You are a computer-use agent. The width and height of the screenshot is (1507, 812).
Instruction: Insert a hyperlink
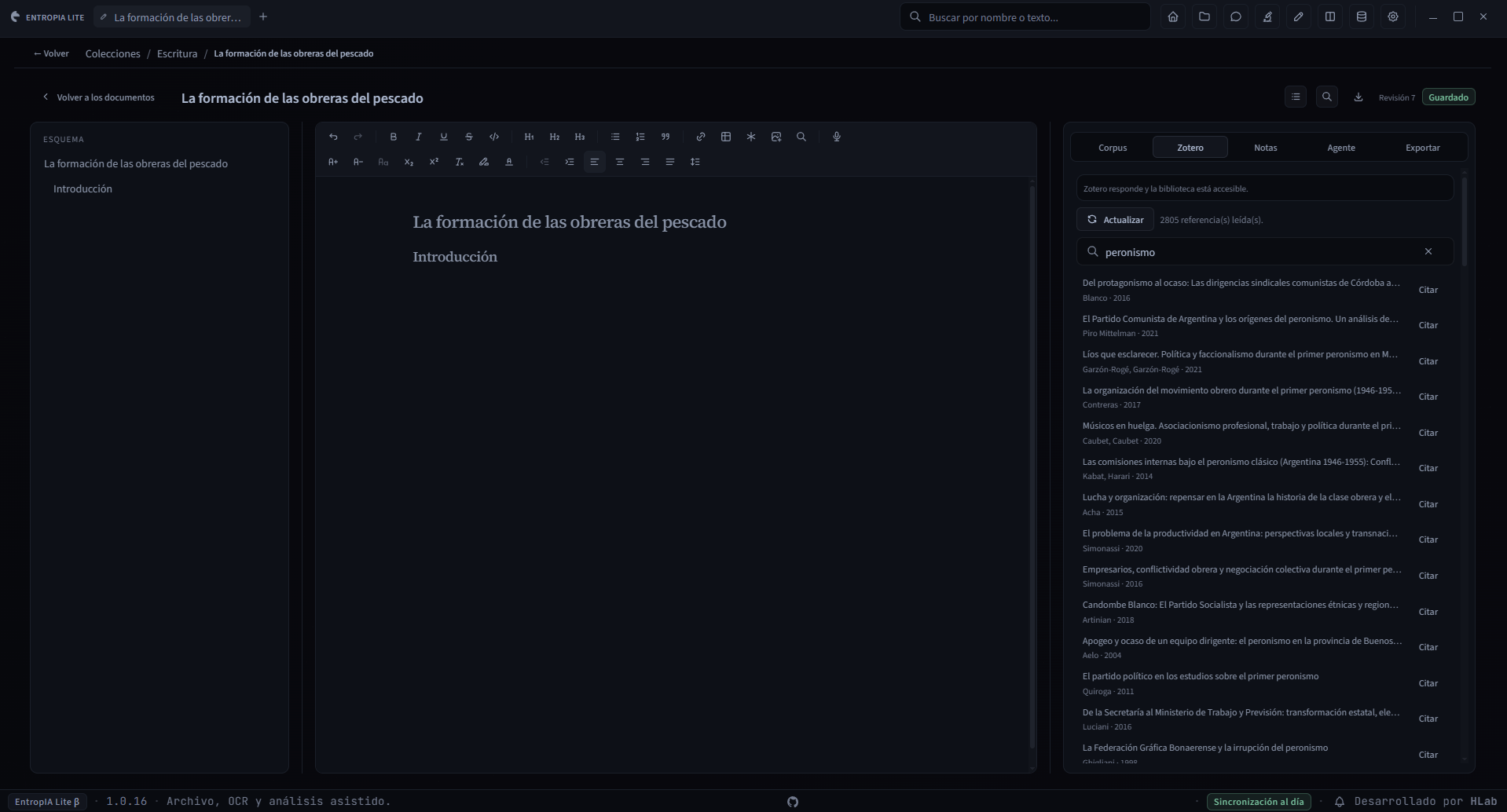pos(701,137)
